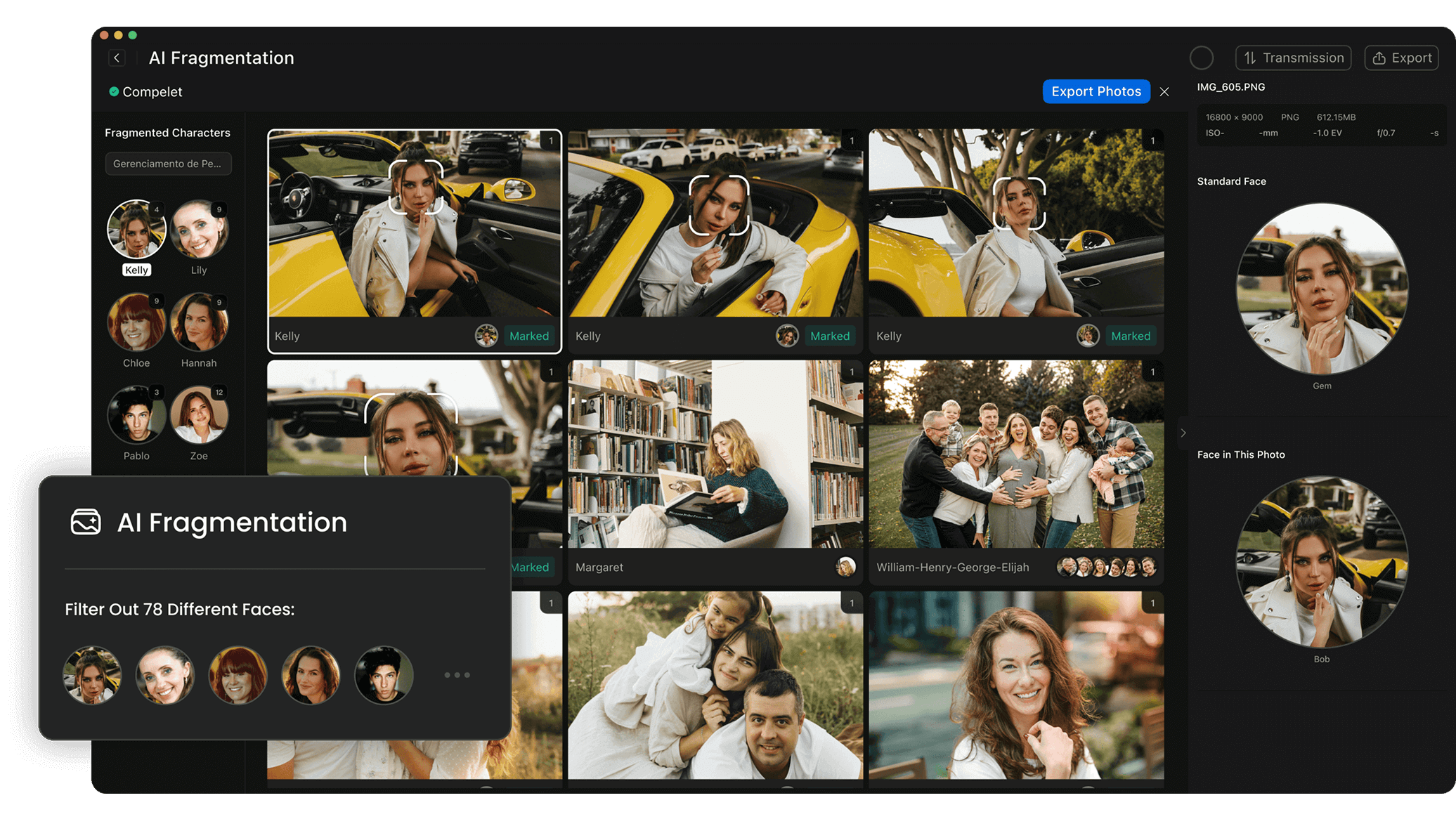Click three dots to show more faces
The height and width of the screenshot is (819, 1456).
457,675
